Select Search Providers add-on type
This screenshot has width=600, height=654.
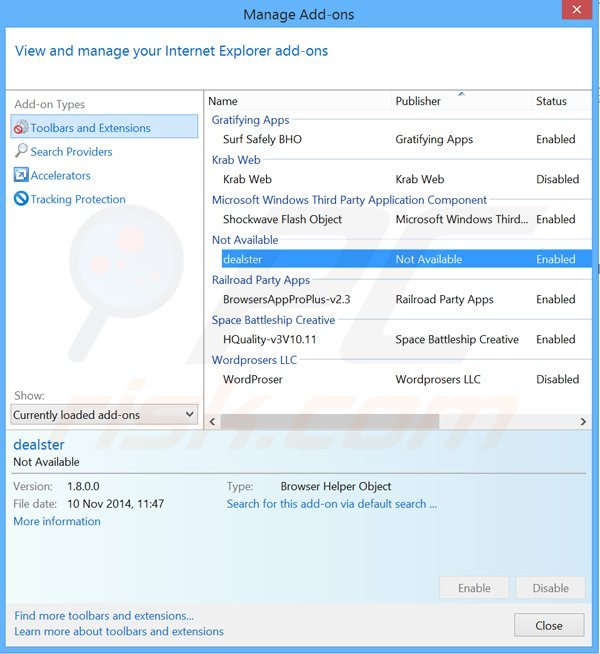coord(71,152)
